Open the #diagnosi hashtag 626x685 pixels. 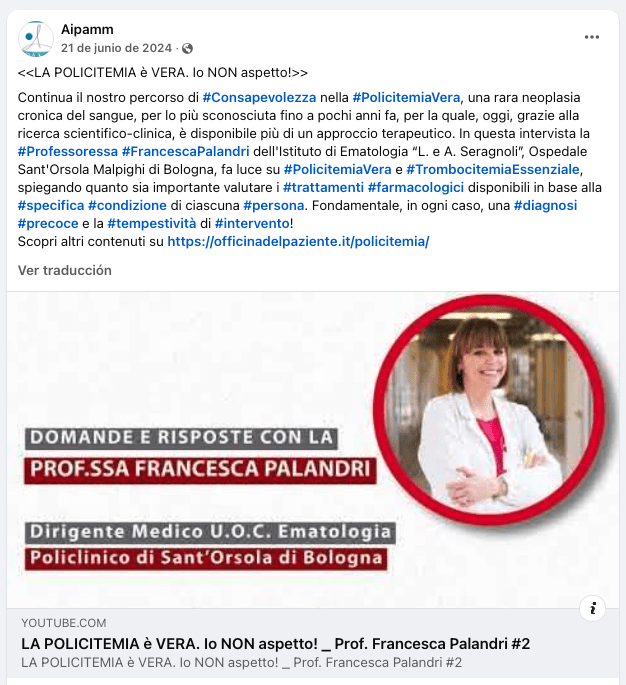coord(545,205)
